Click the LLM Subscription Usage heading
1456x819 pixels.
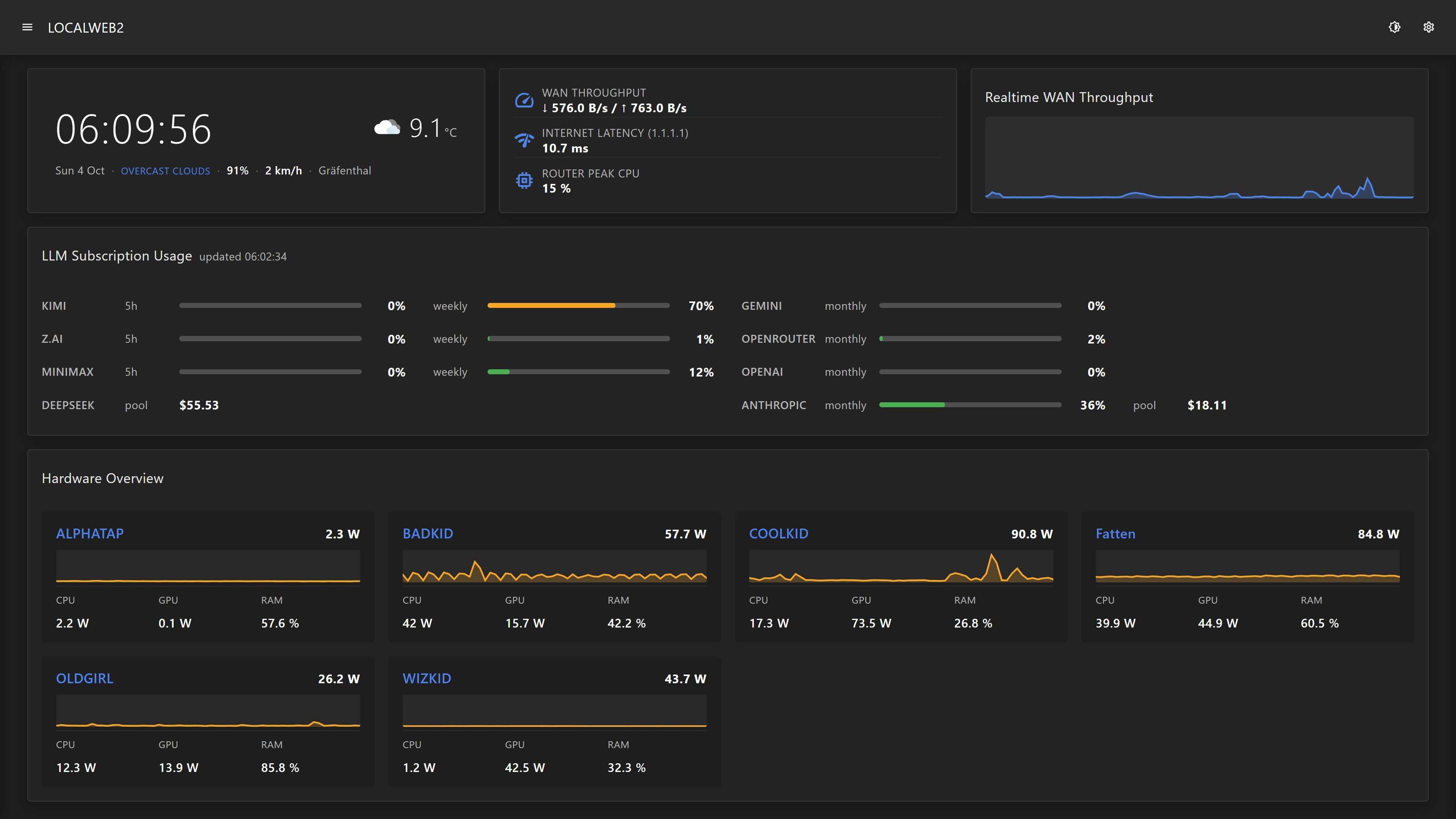coord(117,256)
